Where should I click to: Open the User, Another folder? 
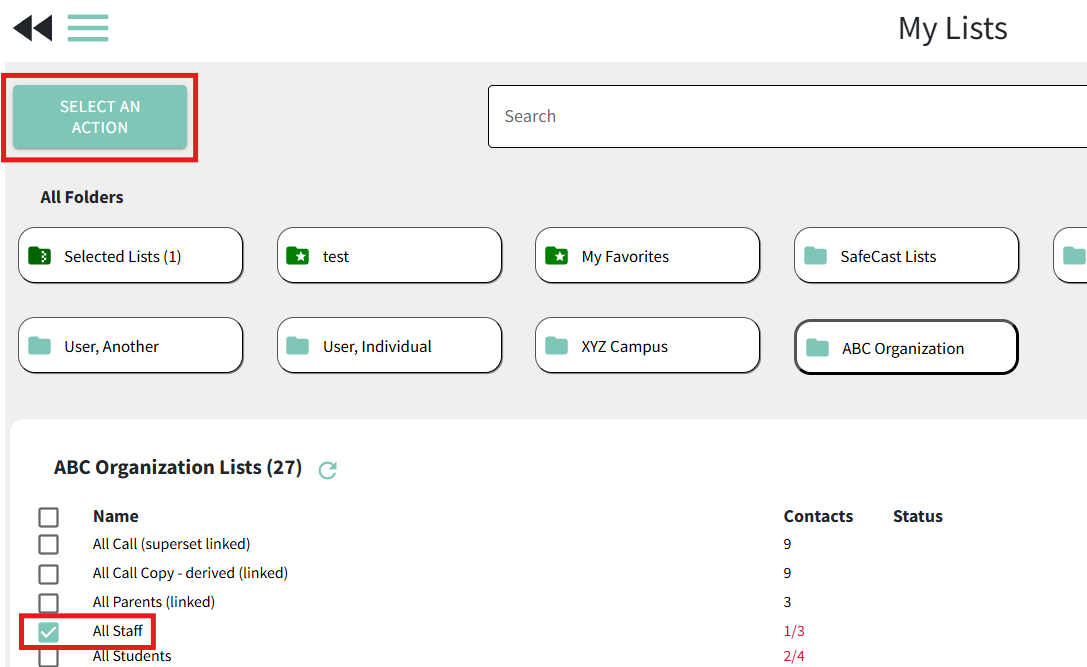[x=130, y=345]
